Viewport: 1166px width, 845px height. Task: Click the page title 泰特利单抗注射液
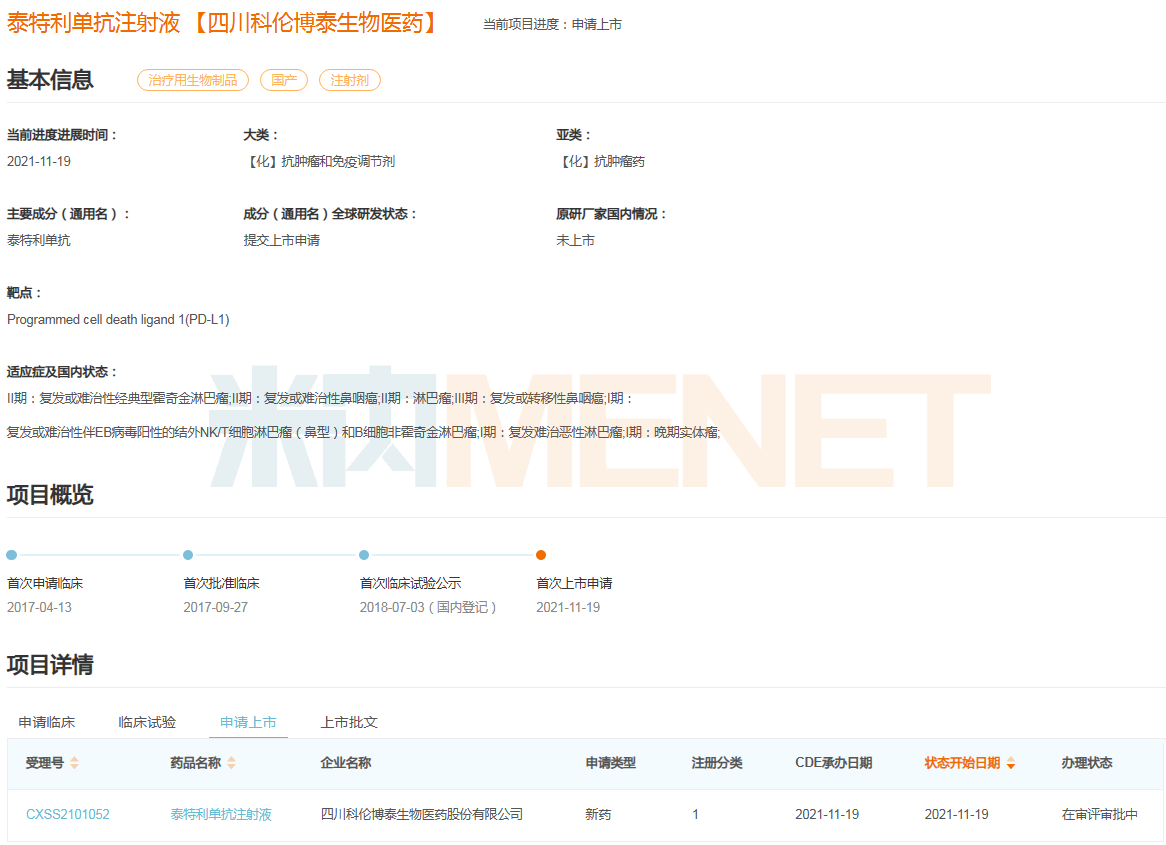[x=94, y=23]
